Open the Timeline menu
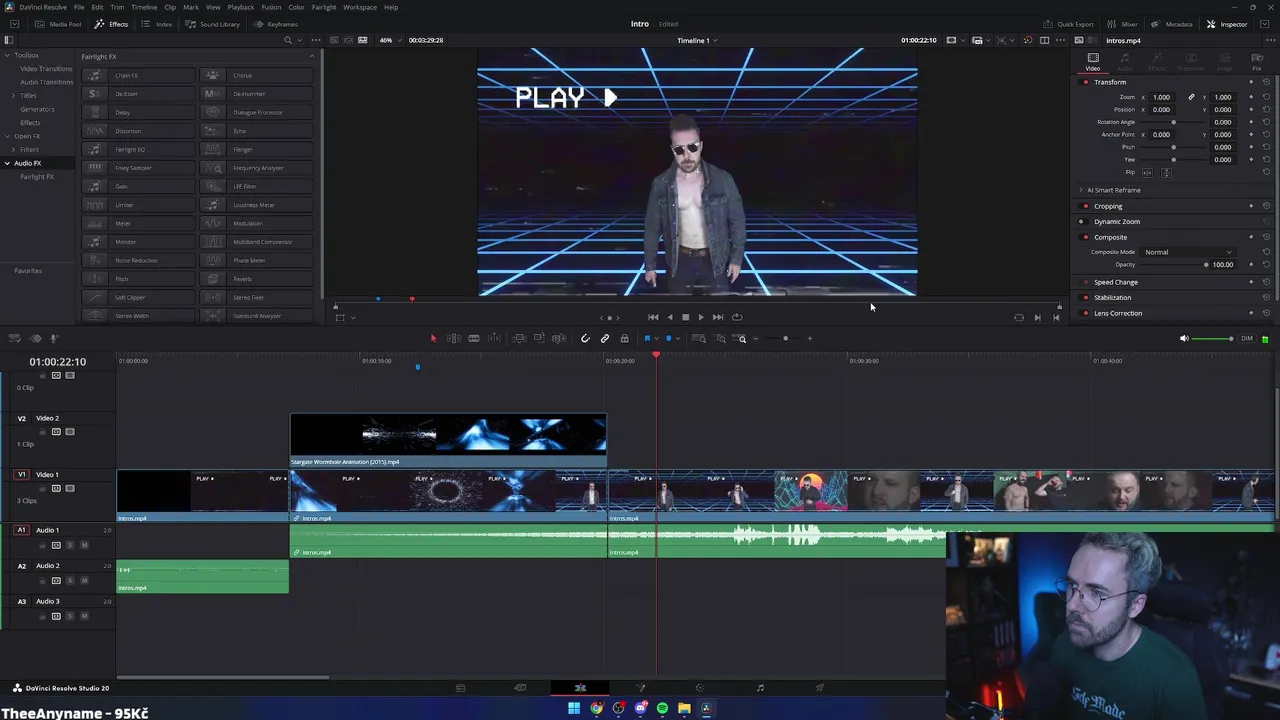Screen dimensions: 1280x720 coord(144,7)
